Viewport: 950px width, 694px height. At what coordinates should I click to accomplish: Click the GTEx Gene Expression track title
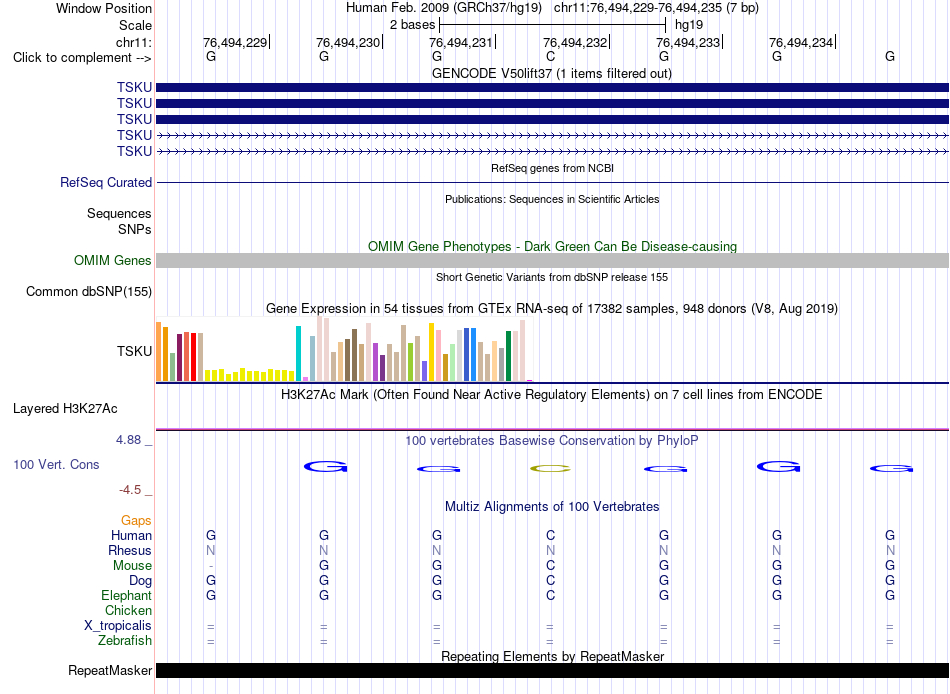(x=552, y=309)
